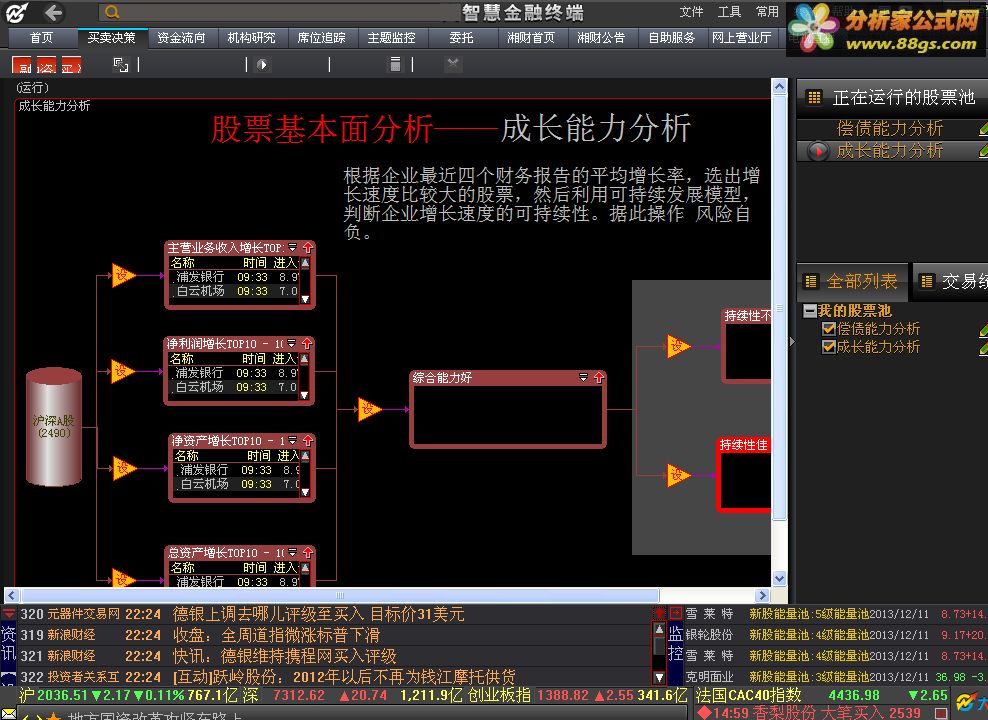Click filter triangle before 持续性不 box
This screenshot has height=720, width=988.
pyautogui.click(x=679, y=346)
